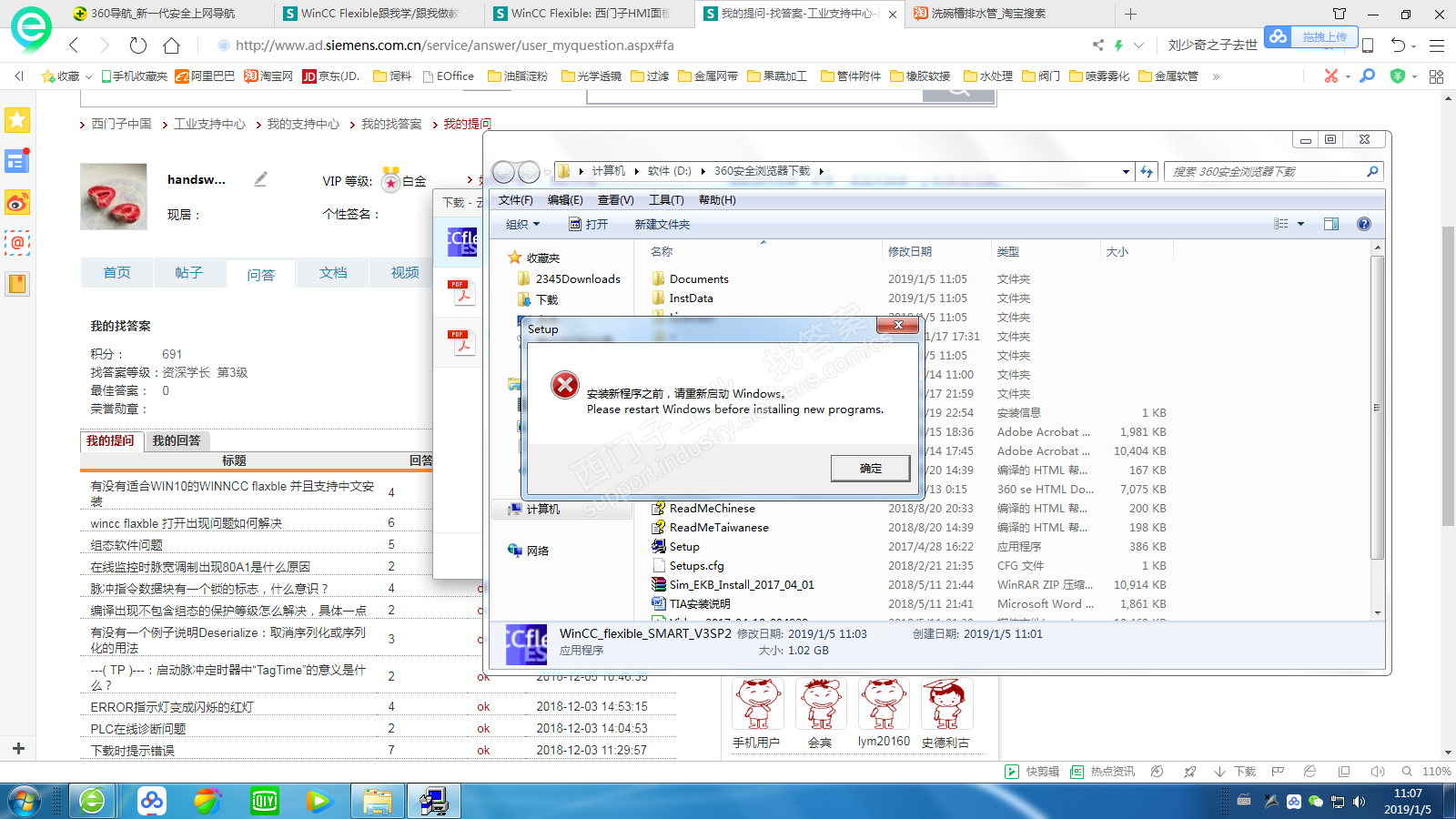1456x819 pixels.
Task: Open the 我的支持中心 breadcrumb link
Action: [x=303, y=124]
